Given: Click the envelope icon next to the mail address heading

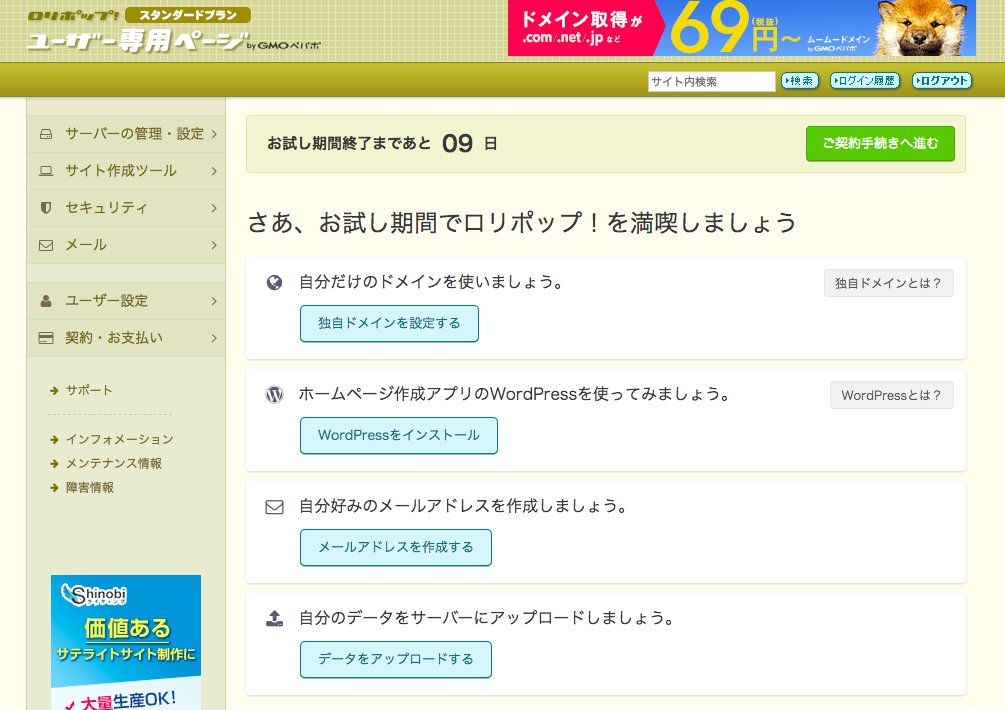Looking at the screenshot, I should click(x=274, y=508).
